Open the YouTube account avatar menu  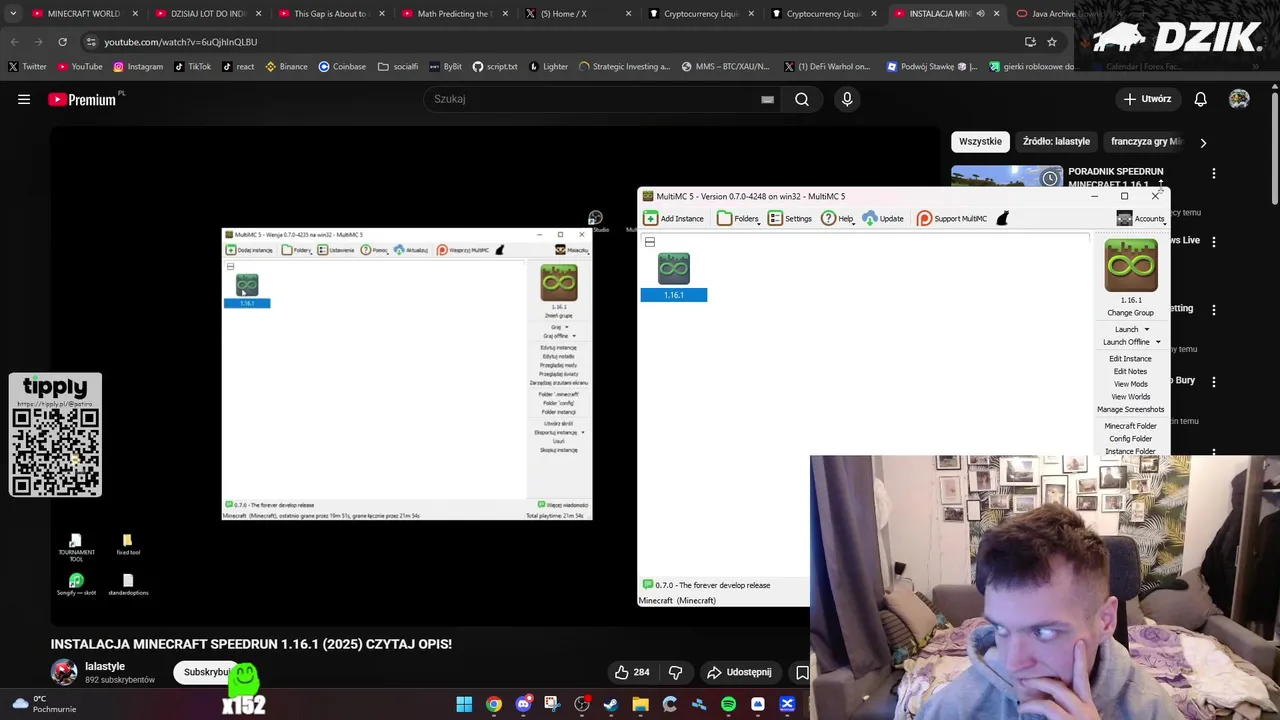point(1239,99)
